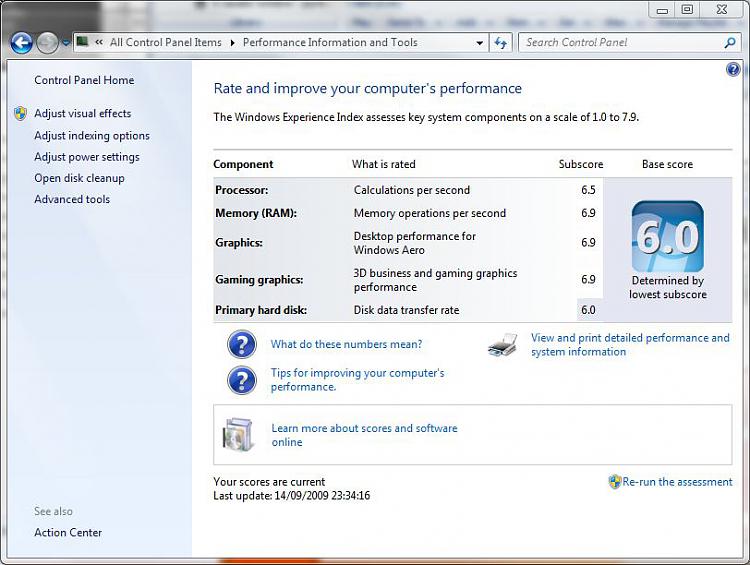Select the Graphics: row label
This screenshot has height=565, width=750.
(x=239, y=243)
